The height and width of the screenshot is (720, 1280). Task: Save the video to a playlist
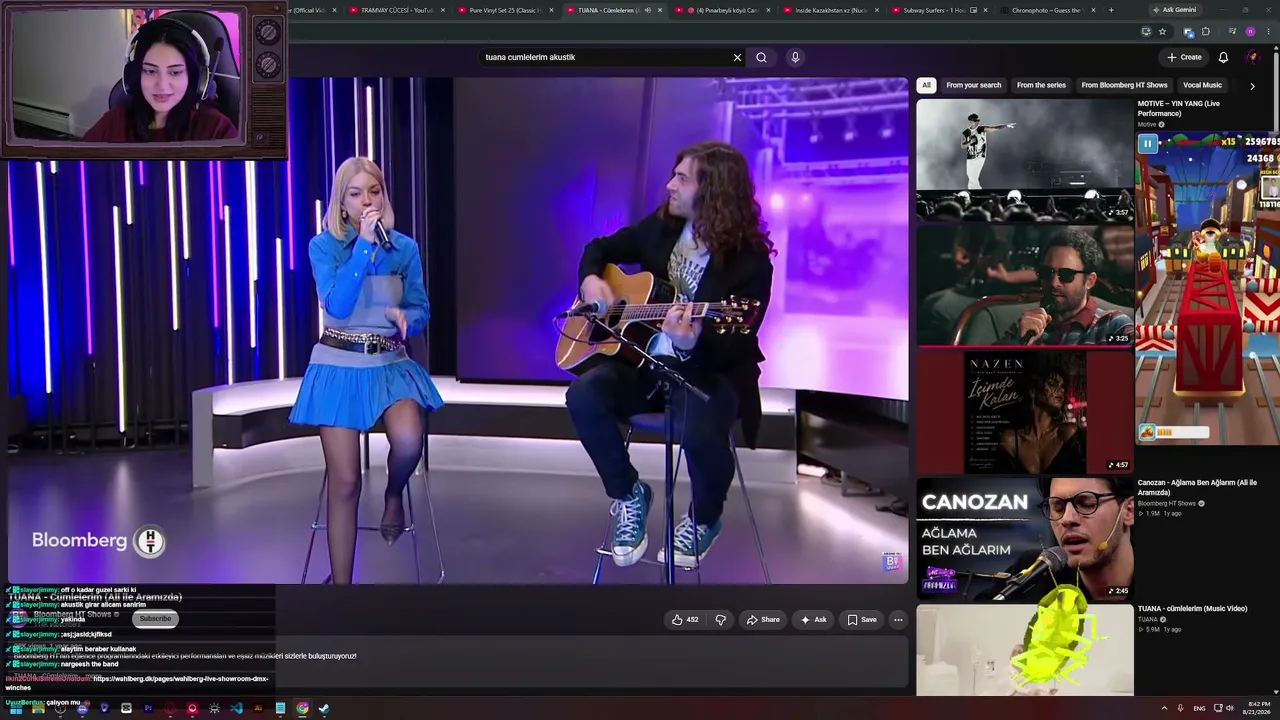[x=862, y=620]
